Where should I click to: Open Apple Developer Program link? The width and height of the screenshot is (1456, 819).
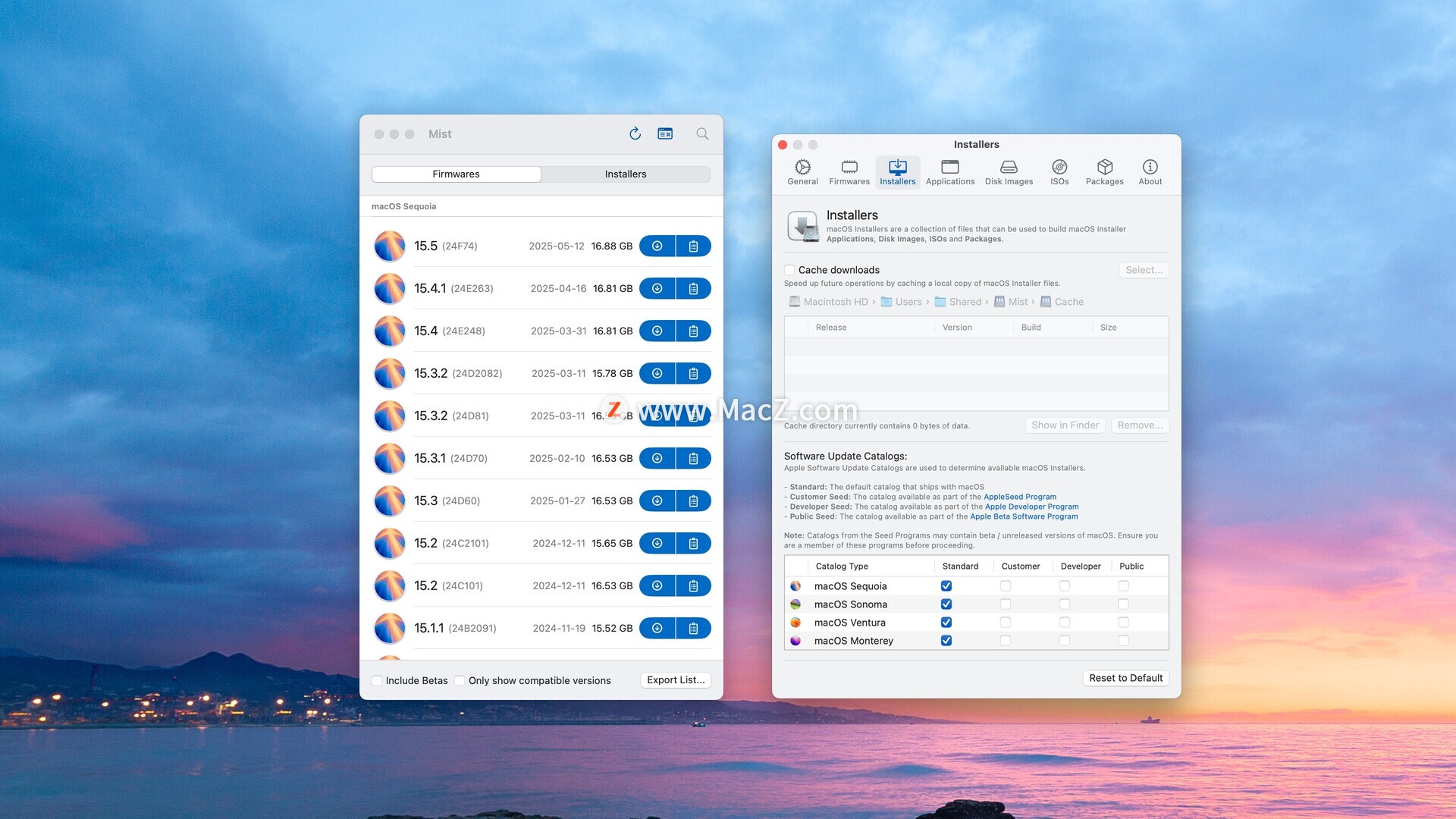pyautogui.click(x=1031, y=507)
